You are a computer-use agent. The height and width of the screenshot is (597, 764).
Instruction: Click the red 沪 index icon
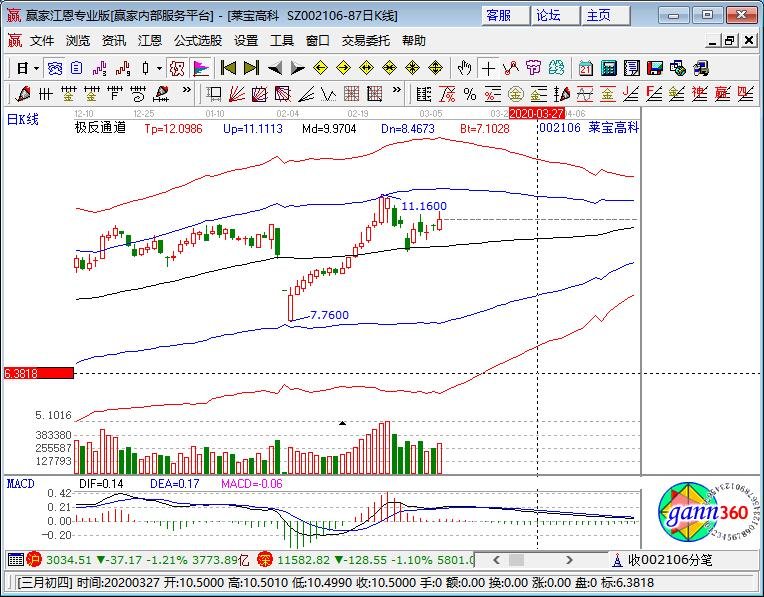pos(34,560)
